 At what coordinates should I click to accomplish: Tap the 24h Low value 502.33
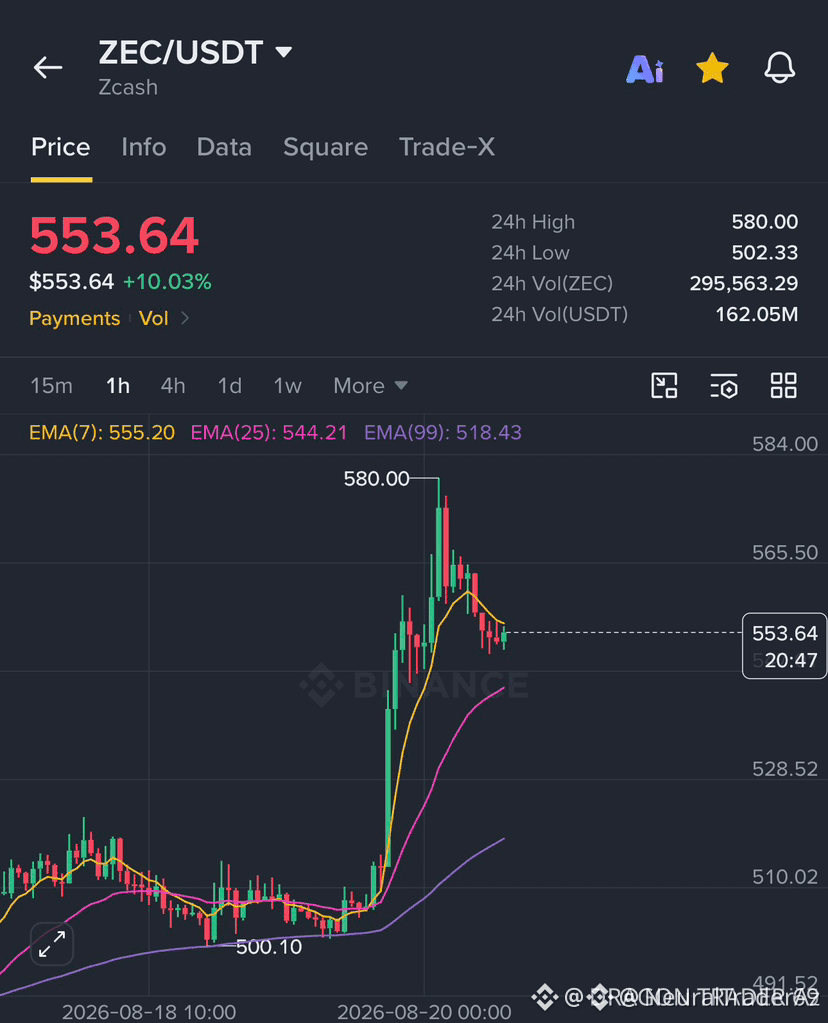[765, 252]
